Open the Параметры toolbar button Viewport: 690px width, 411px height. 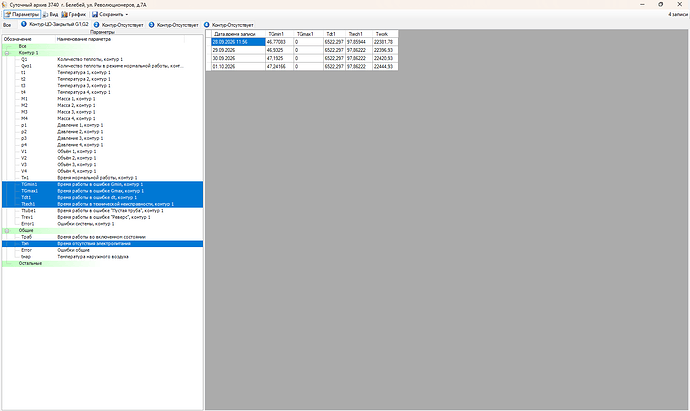pyautogui.click(x=22, y=15)
